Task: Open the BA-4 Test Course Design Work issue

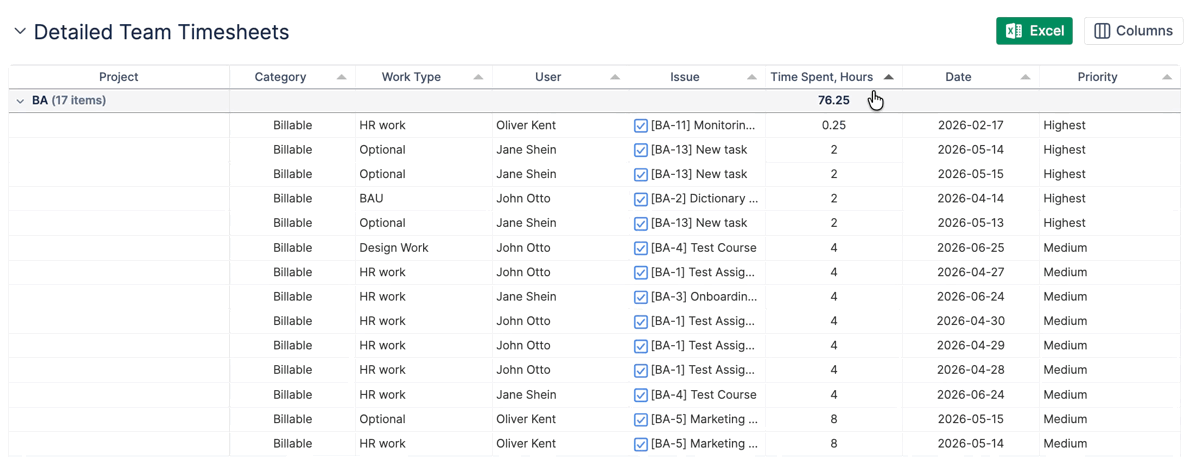Action: click(703, 248)
